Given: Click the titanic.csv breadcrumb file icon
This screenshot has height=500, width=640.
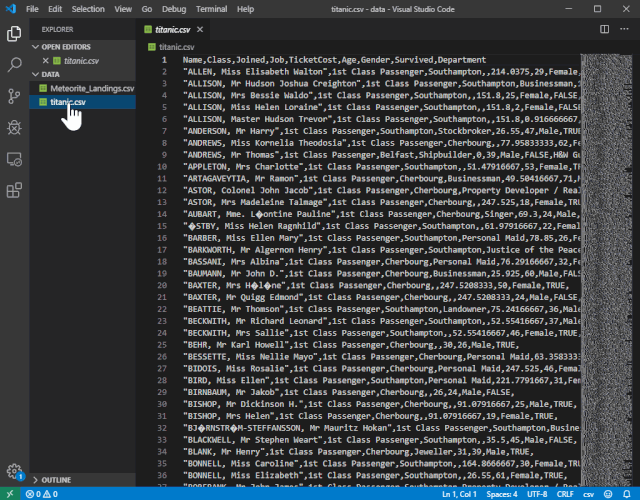Looking at the screenshot, I should 152,47.
